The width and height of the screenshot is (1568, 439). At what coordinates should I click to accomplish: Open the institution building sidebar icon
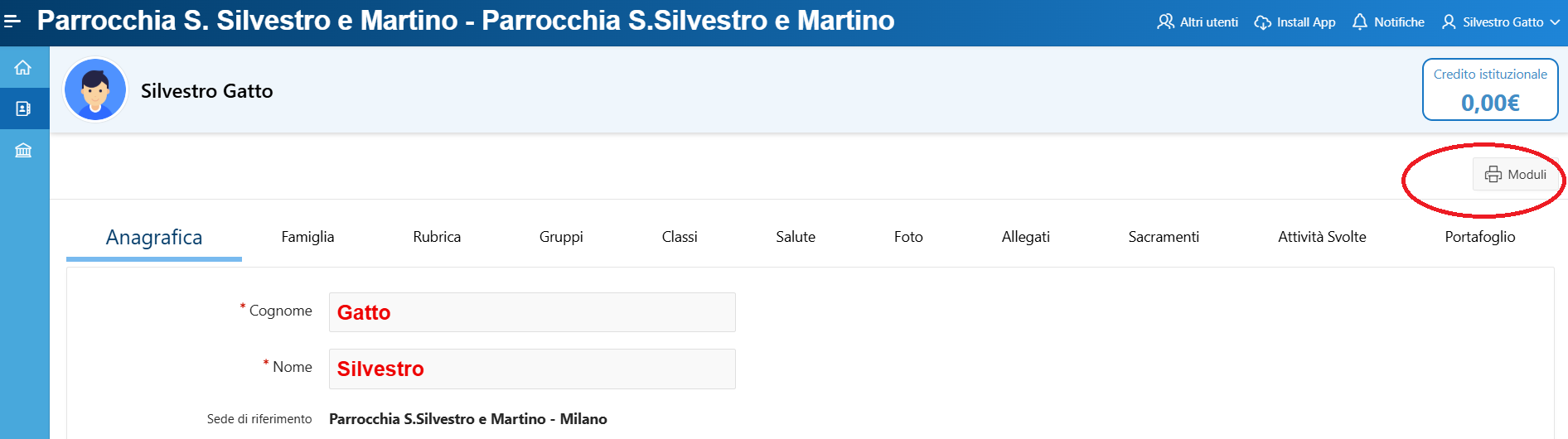coord(23,150)
